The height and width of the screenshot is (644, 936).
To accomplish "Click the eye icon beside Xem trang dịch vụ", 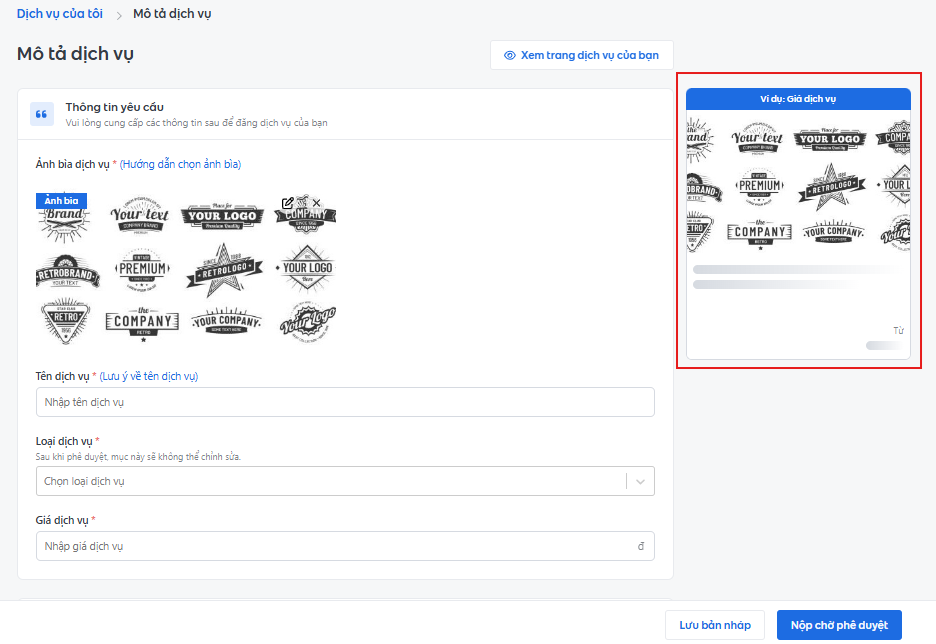I will pos(509,55).
